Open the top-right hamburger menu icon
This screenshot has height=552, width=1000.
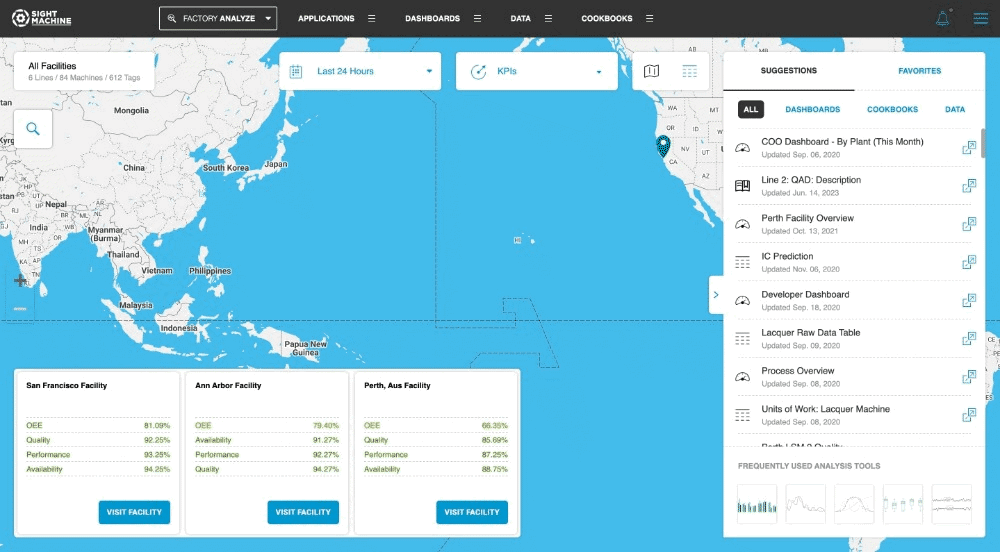coord(980,18)
